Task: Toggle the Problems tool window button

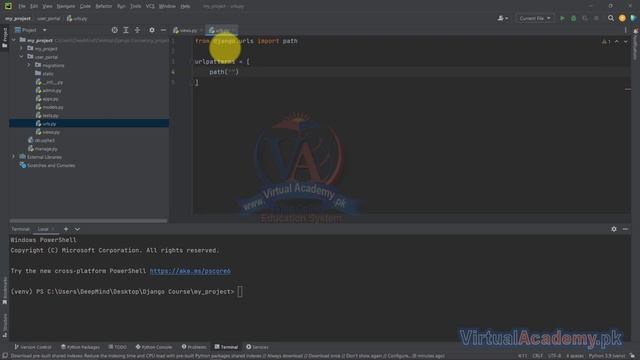Action: (x=194, y=347)
